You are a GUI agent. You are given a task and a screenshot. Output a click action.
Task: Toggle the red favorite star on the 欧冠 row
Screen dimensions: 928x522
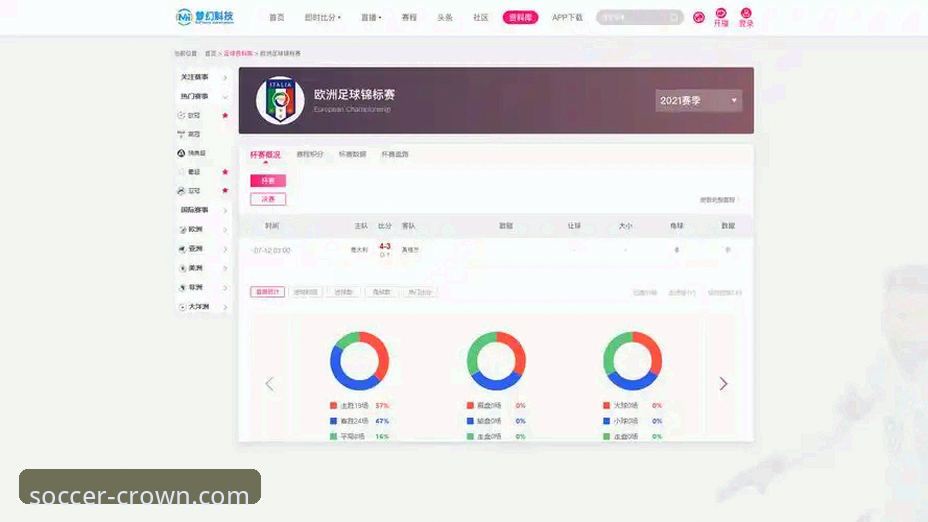coord(225,115)
